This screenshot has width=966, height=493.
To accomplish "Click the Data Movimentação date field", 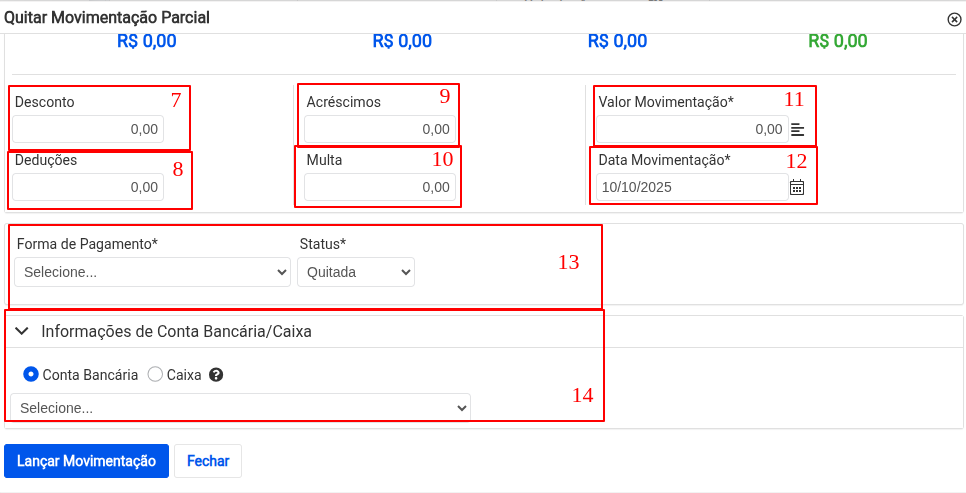I will coord(691,187).
